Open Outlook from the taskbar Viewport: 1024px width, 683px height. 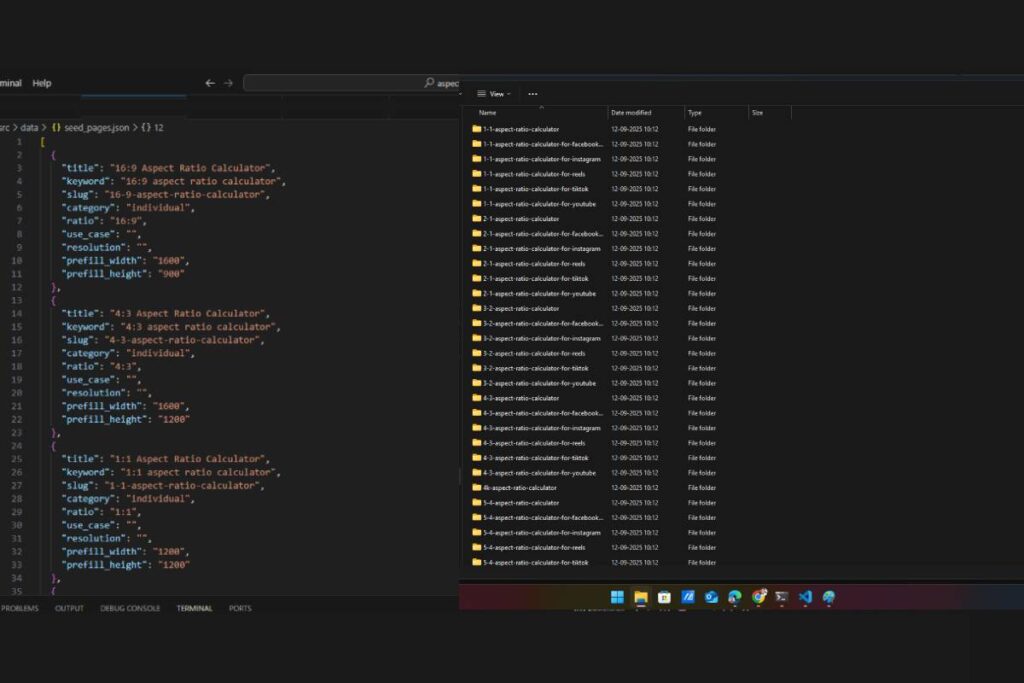(x=711, y=597)
